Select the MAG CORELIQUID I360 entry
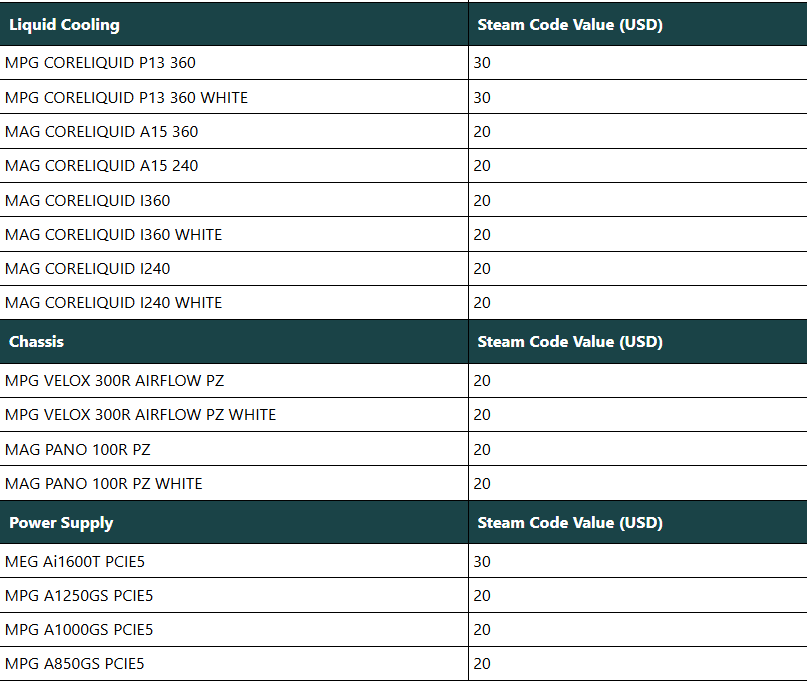This screenshot has height=681, width=807. tap(404, 200)
